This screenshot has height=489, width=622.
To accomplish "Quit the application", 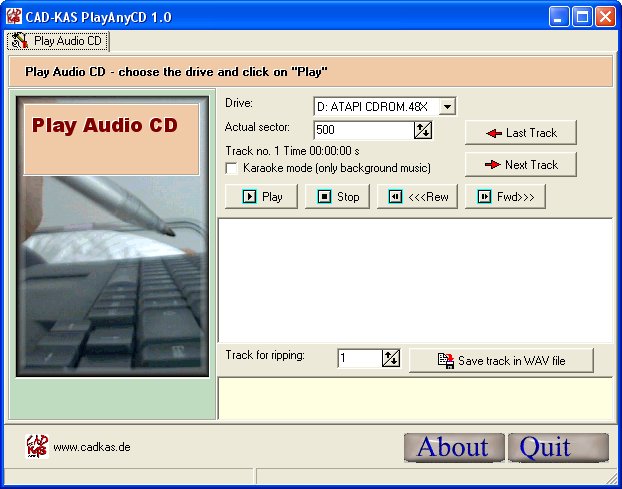I will point(557,447).
